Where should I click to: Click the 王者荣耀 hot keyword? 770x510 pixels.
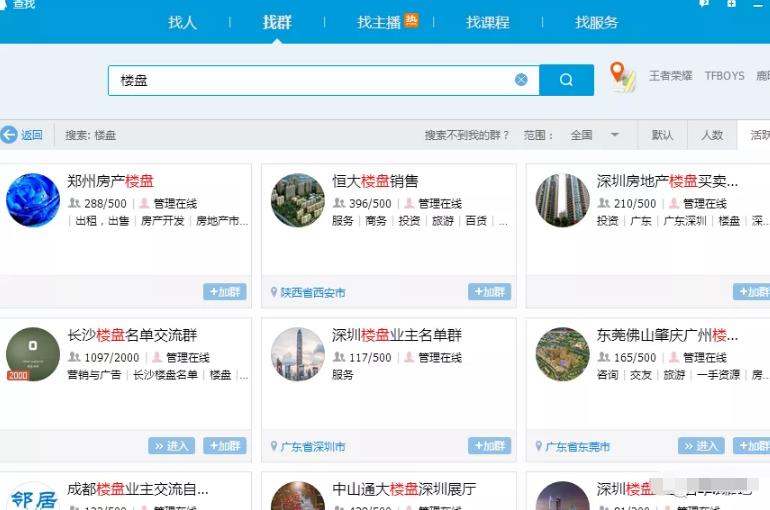click(x=671, y=76)
